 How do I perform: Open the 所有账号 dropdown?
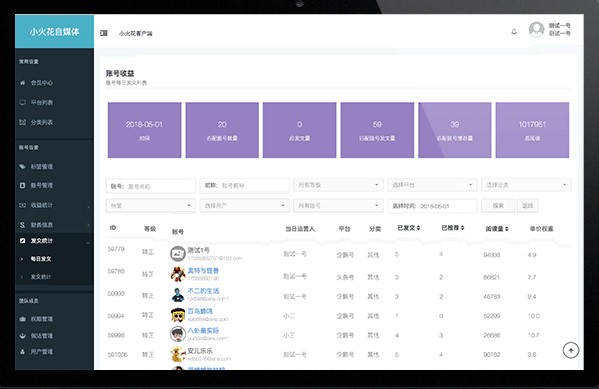tap(338, 206)
